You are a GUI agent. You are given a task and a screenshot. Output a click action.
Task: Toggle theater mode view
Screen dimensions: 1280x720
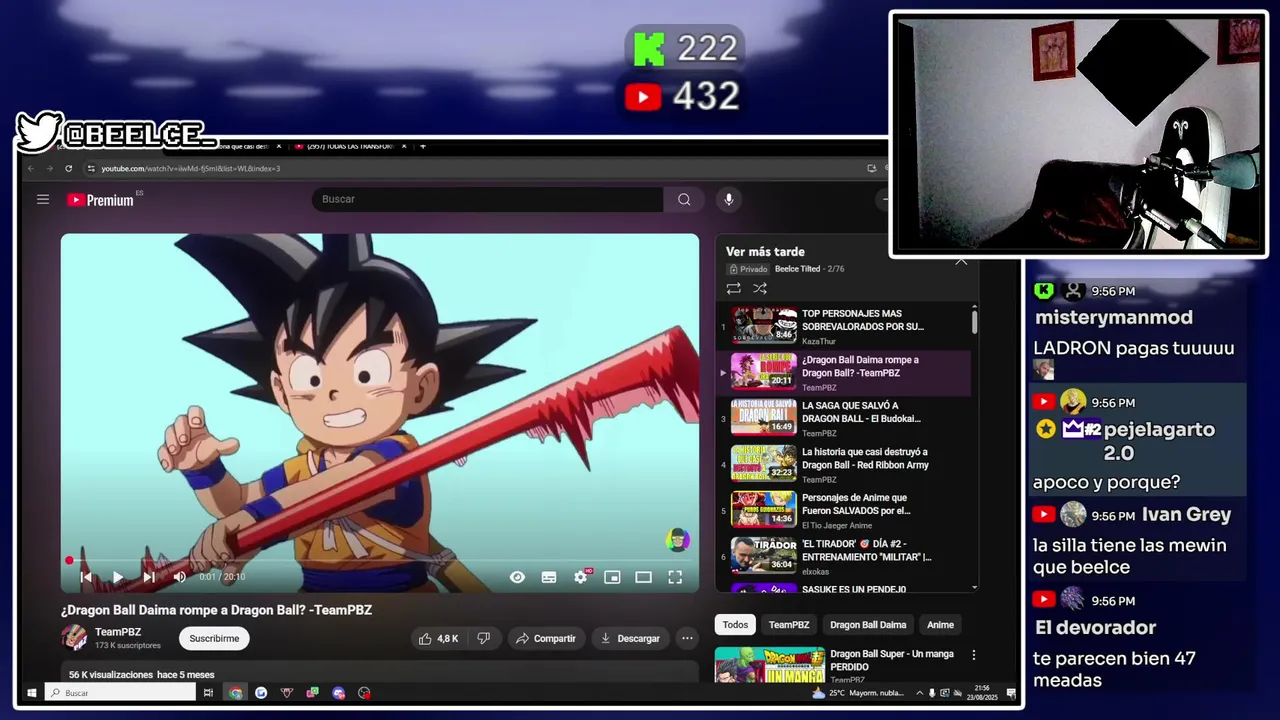point(643,577)
